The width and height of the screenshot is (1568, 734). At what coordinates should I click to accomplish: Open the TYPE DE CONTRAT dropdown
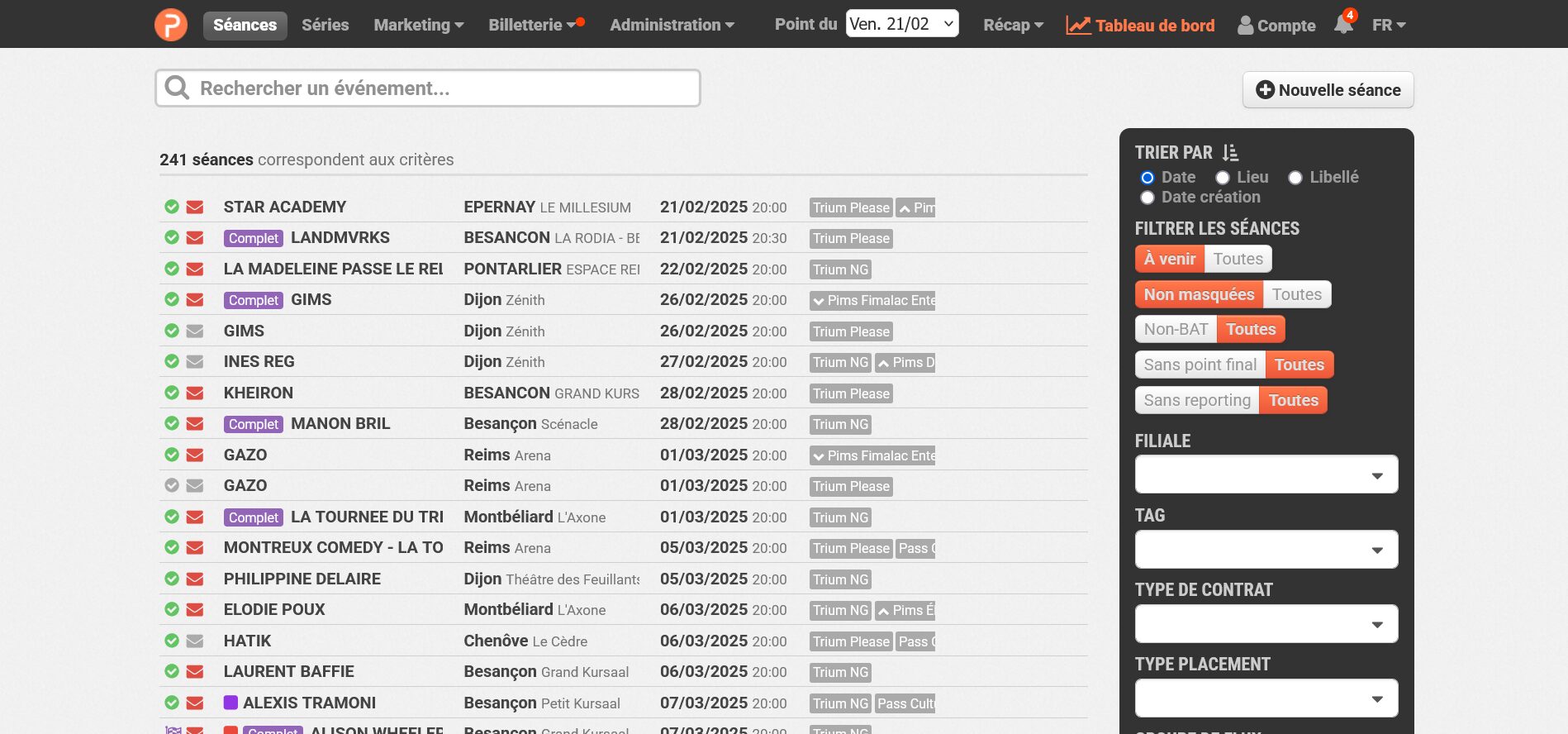click(1266, 624)
